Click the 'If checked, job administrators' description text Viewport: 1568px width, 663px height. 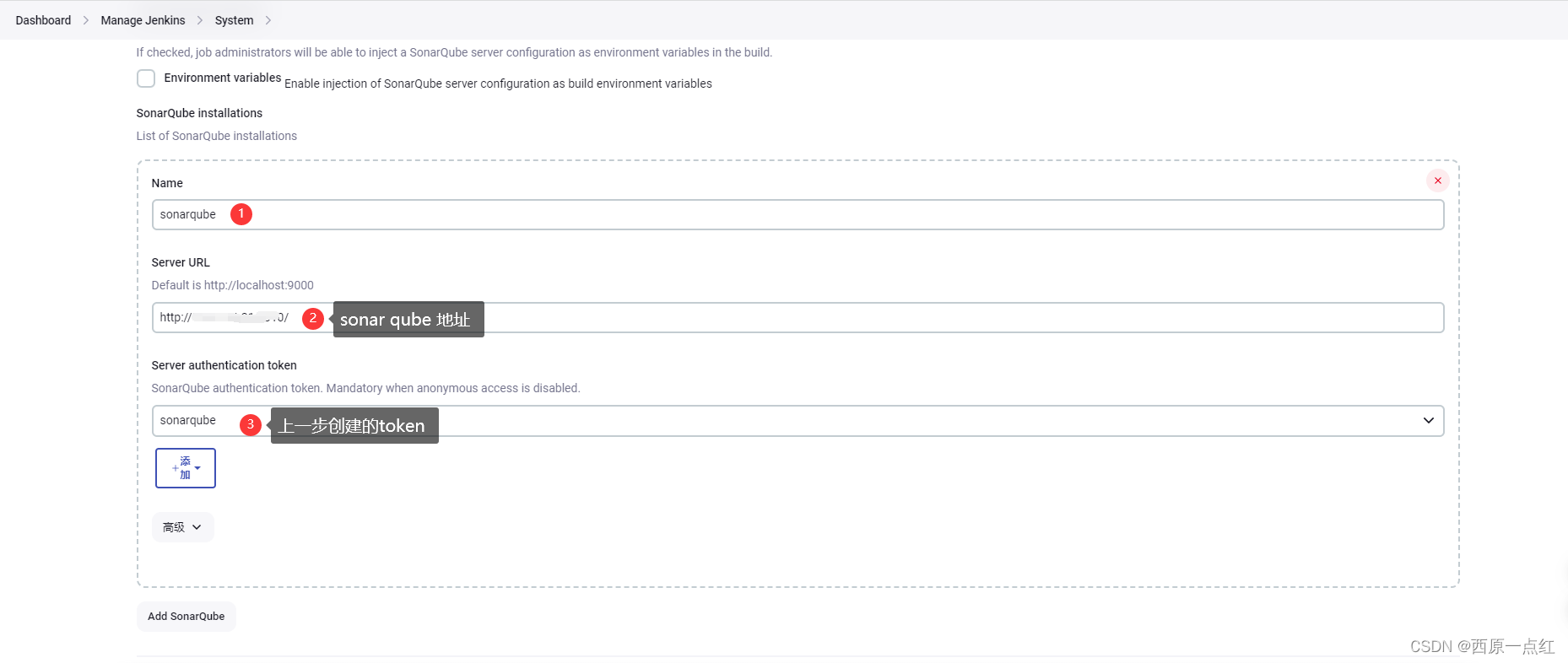click(x=454, y=52)
